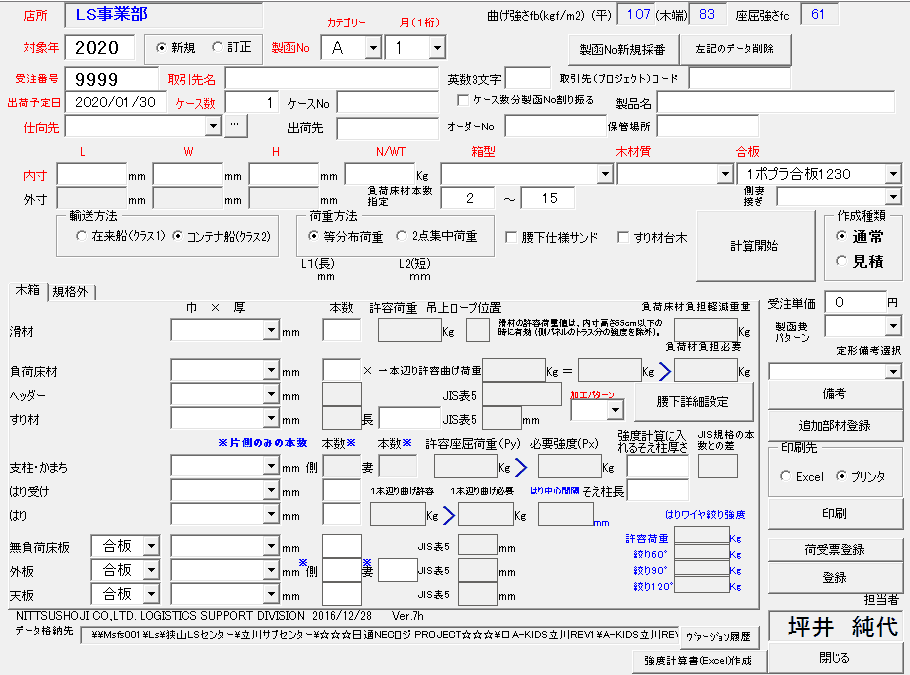
Task: Click 荷受票登録 button
Action: pos(835,549)
